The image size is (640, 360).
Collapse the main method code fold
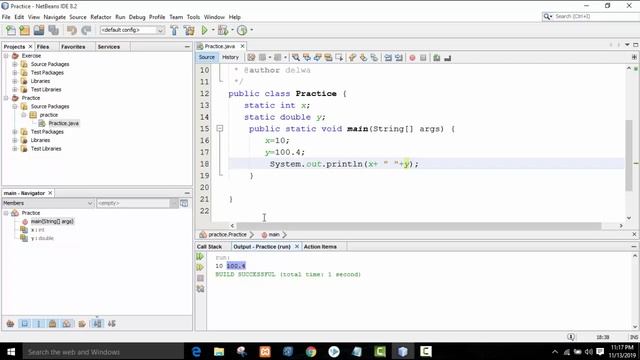(x=220, y=129)
